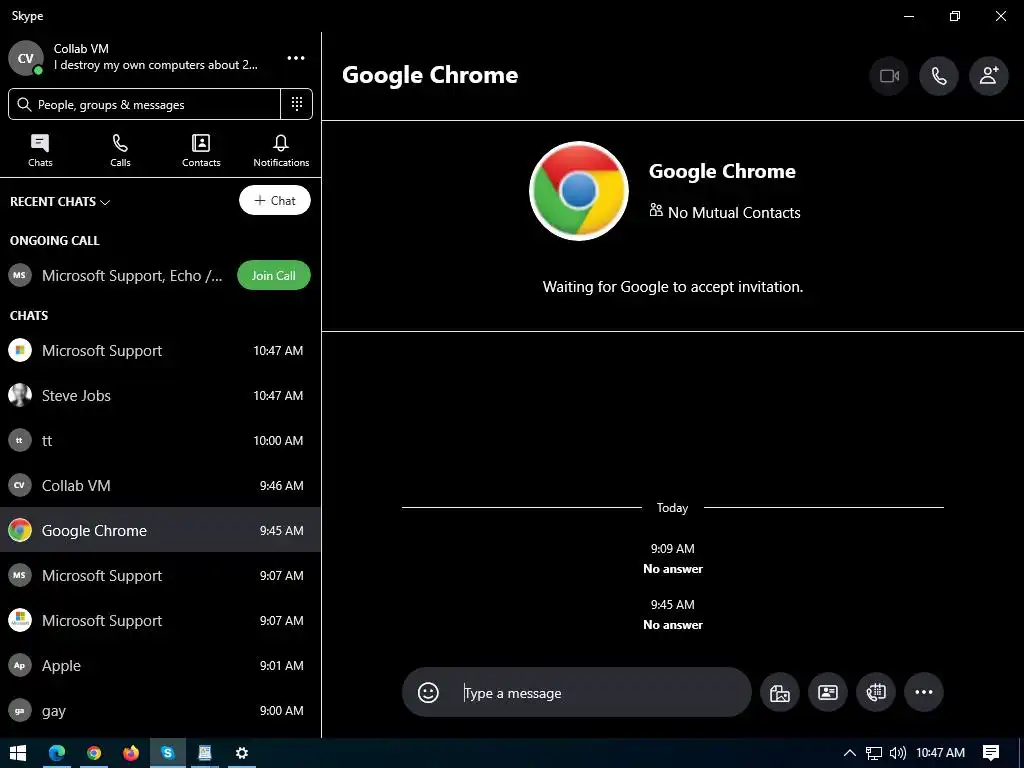Click the green Join Call button
Screen dimensions: 1024x768
pos(274,276)
